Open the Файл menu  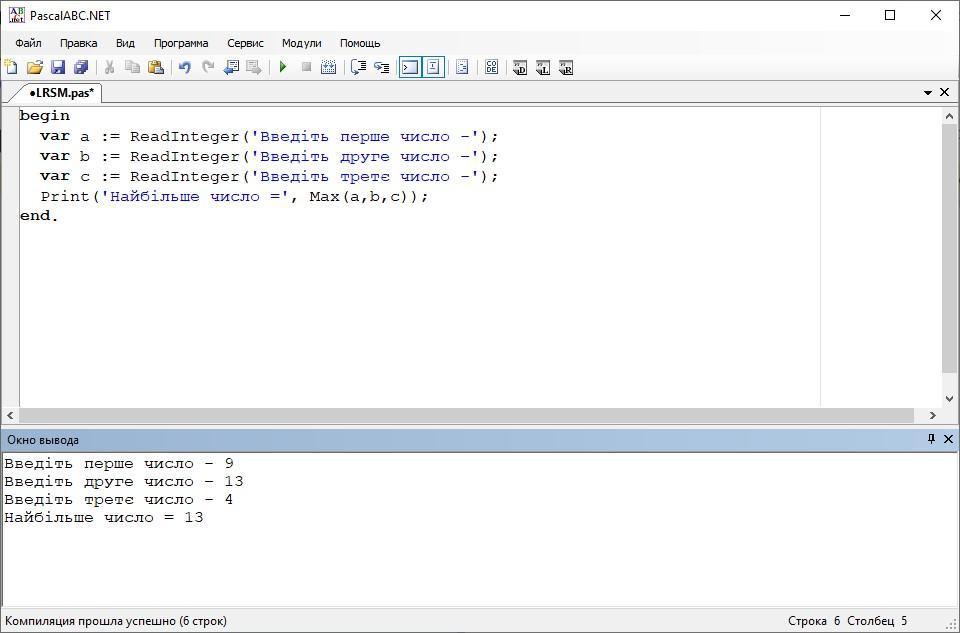(x=28, y=43)
